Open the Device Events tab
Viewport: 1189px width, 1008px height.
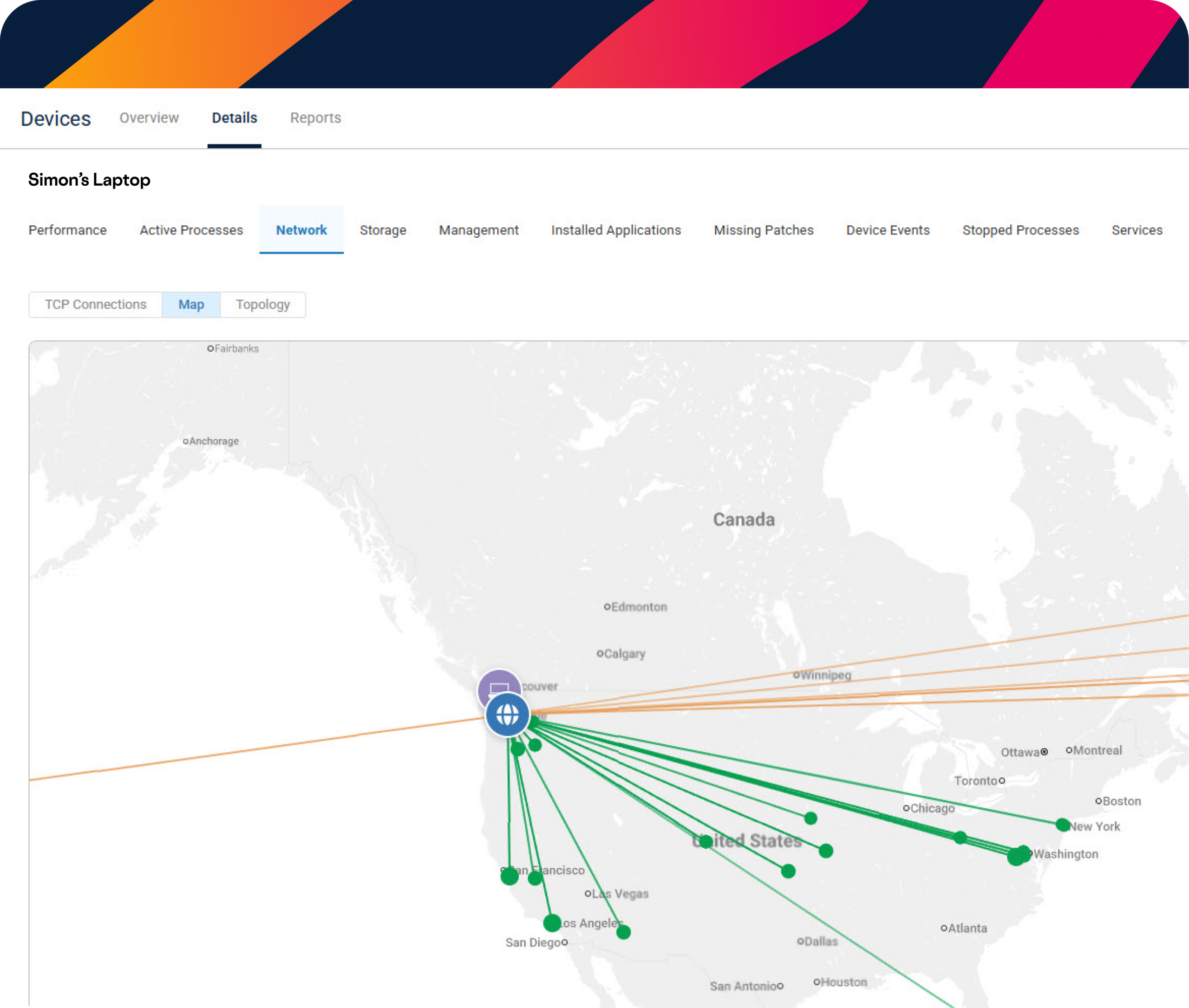tap(888, 230)
